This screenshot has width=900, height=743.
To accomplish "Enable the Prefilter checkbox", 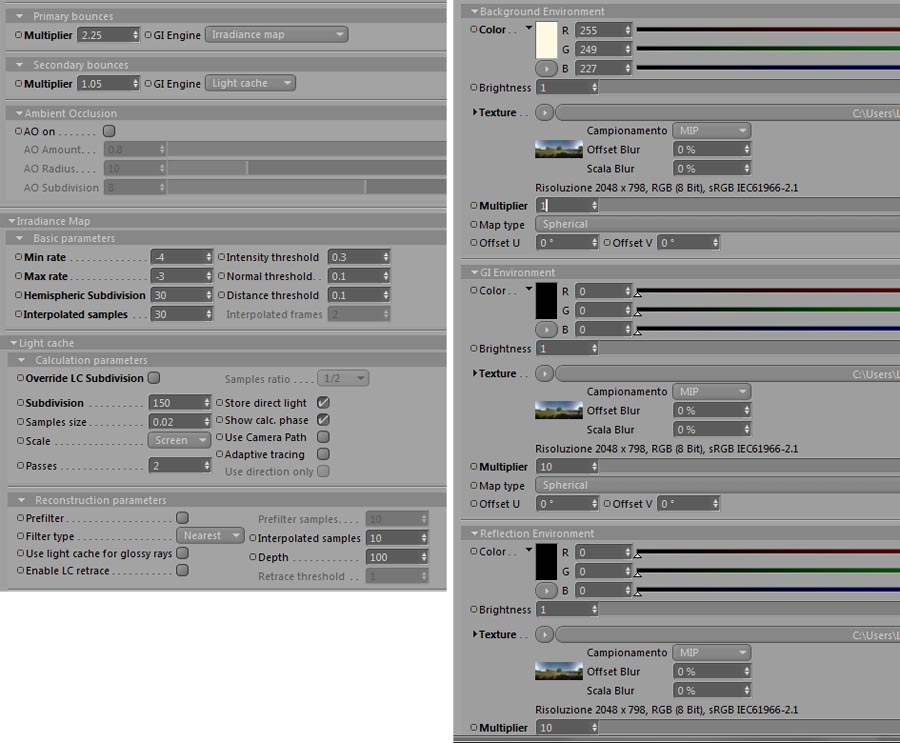I will tap(183, 518).
